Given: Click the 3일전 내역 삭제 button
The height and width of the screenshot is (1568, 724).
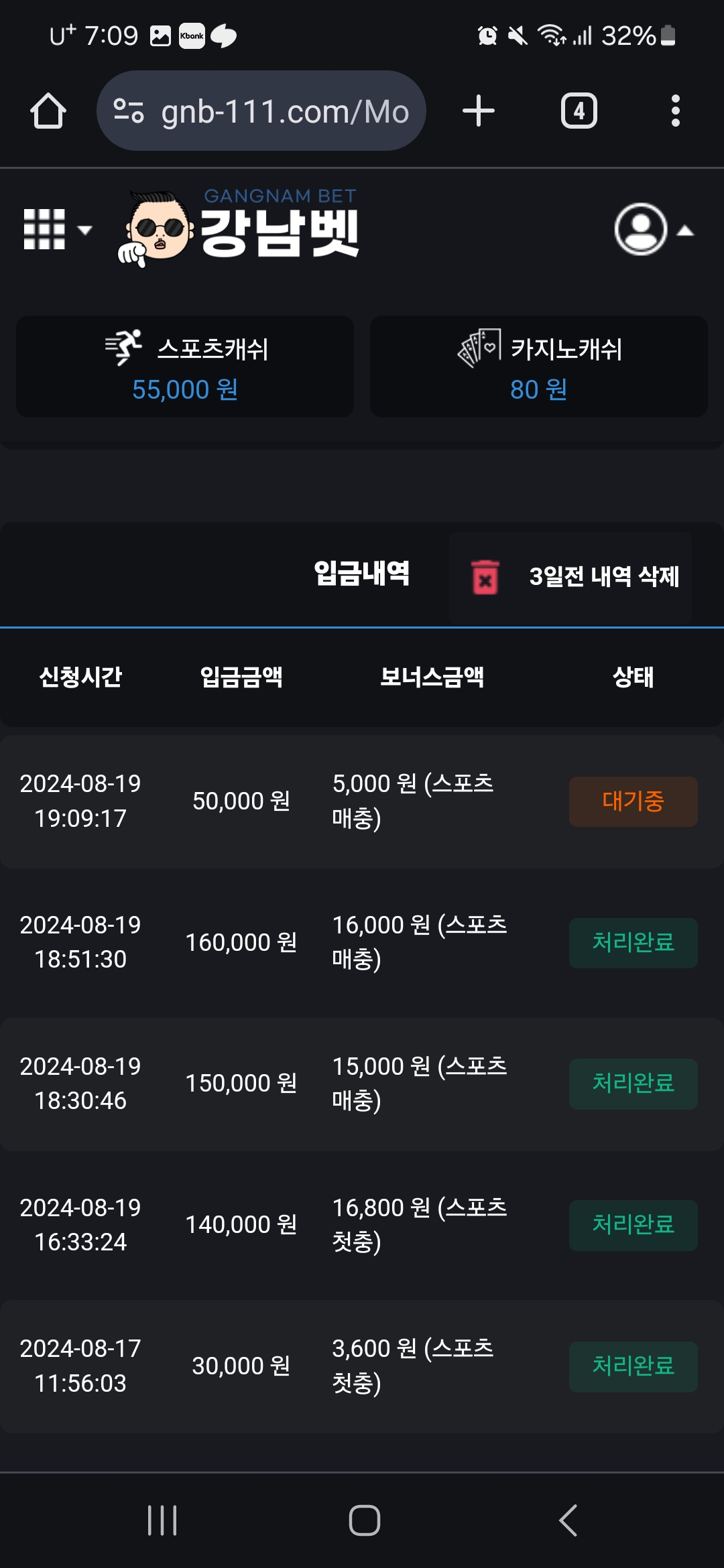Looking at the screenshot, I should pyautogui.click(x=603, y=577).
